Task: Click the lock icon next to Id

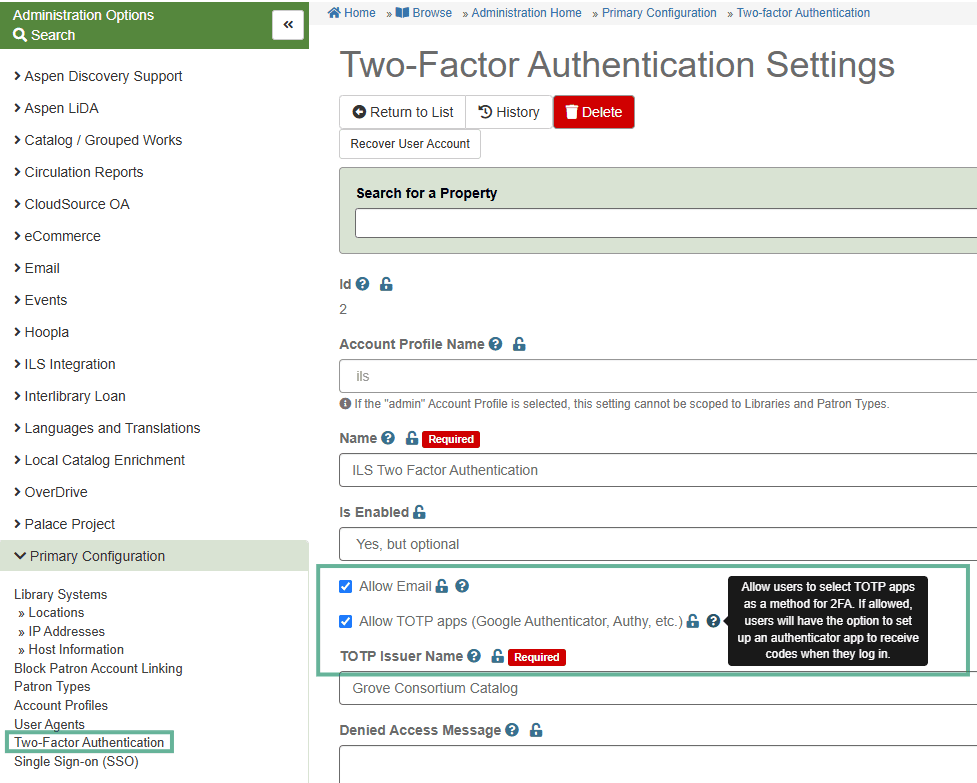Action: [x=386, y=284]
